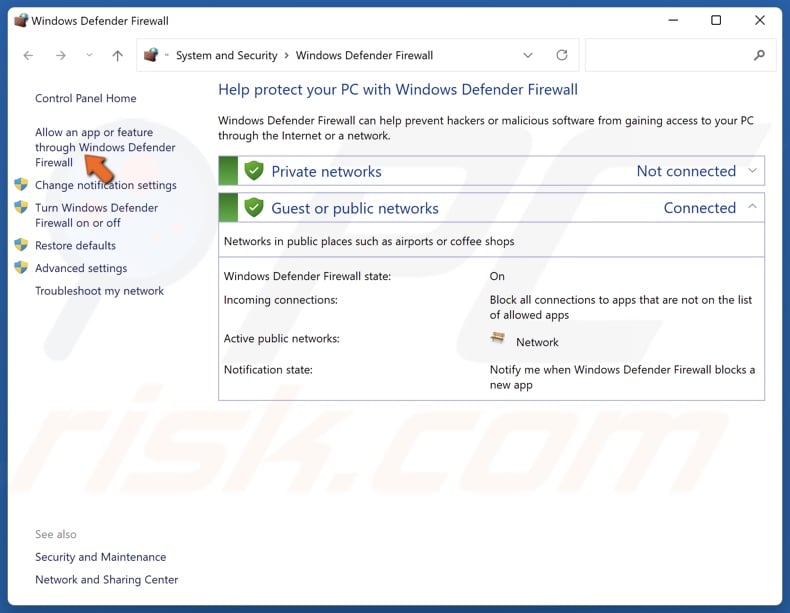Close the Windows Defender Firewall window

coord(760,20)
